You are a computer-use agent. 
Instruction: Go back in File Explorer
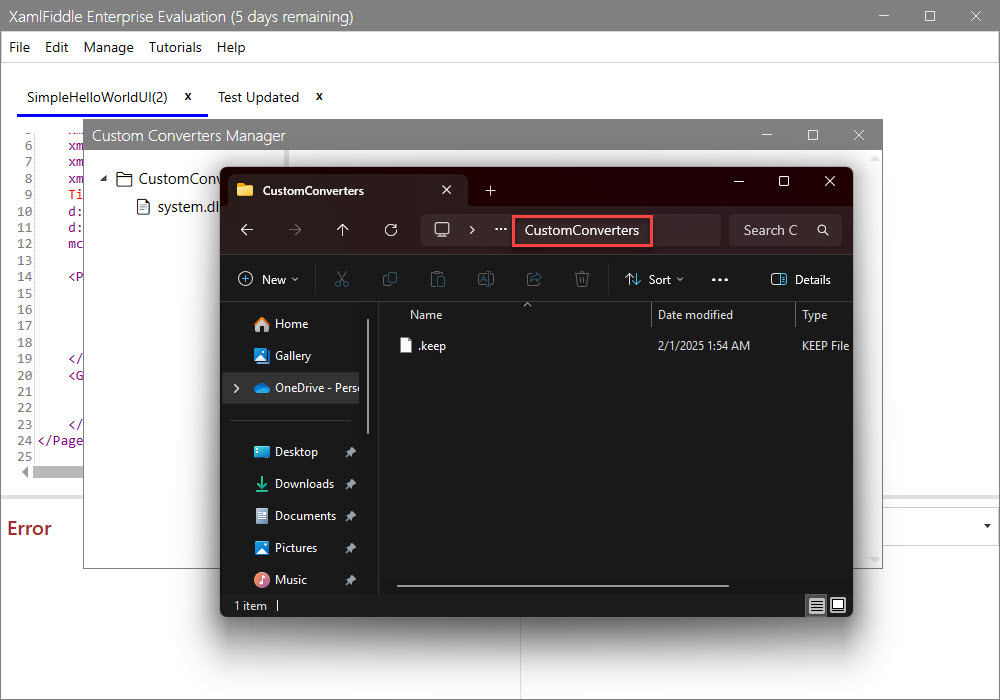247,230
